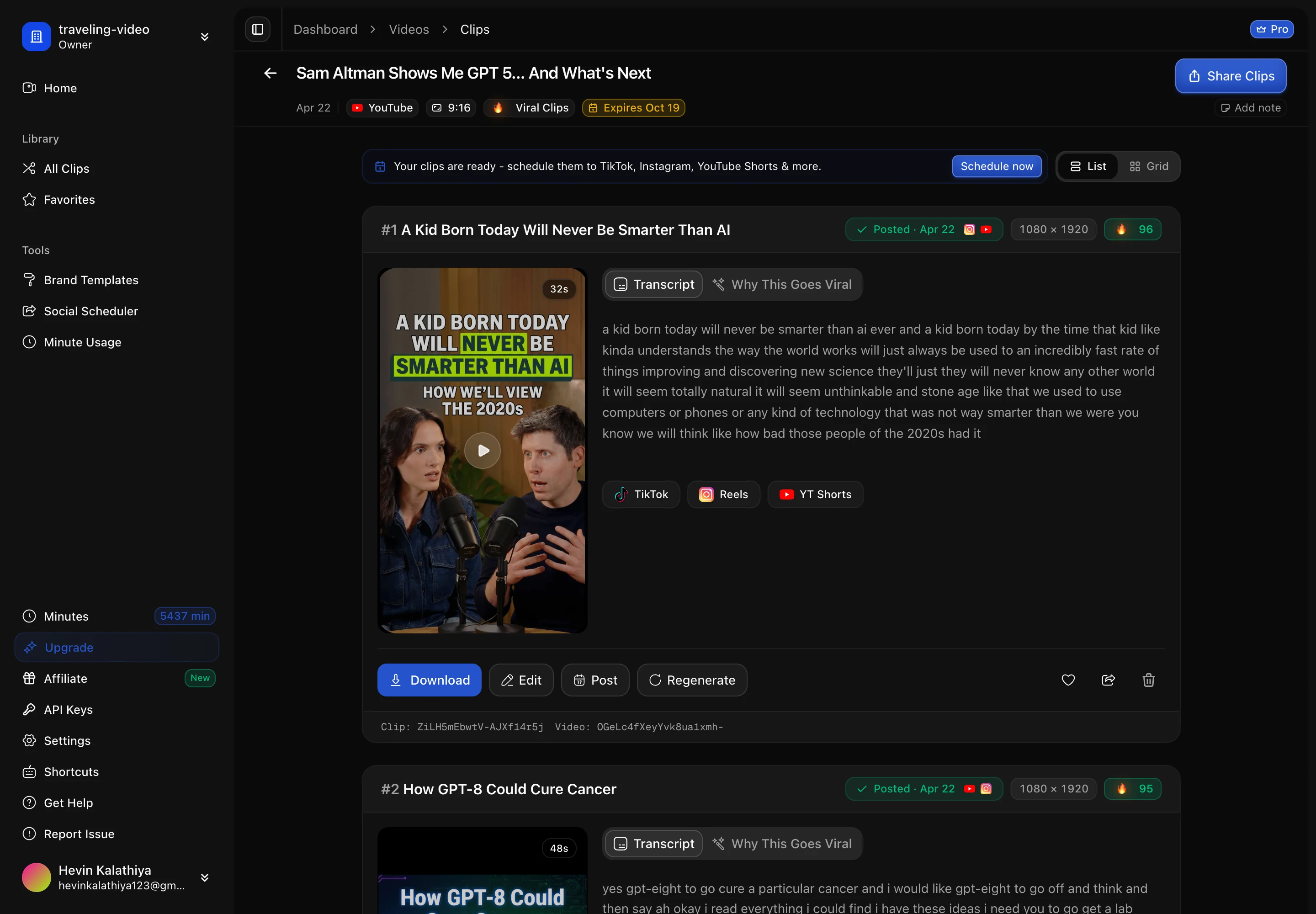Image resolution: width=1316 pixels, height=914 pixels.
Task: Click the Posted Apr 22 badge on clip #1
Action: (x=924, y=229)
